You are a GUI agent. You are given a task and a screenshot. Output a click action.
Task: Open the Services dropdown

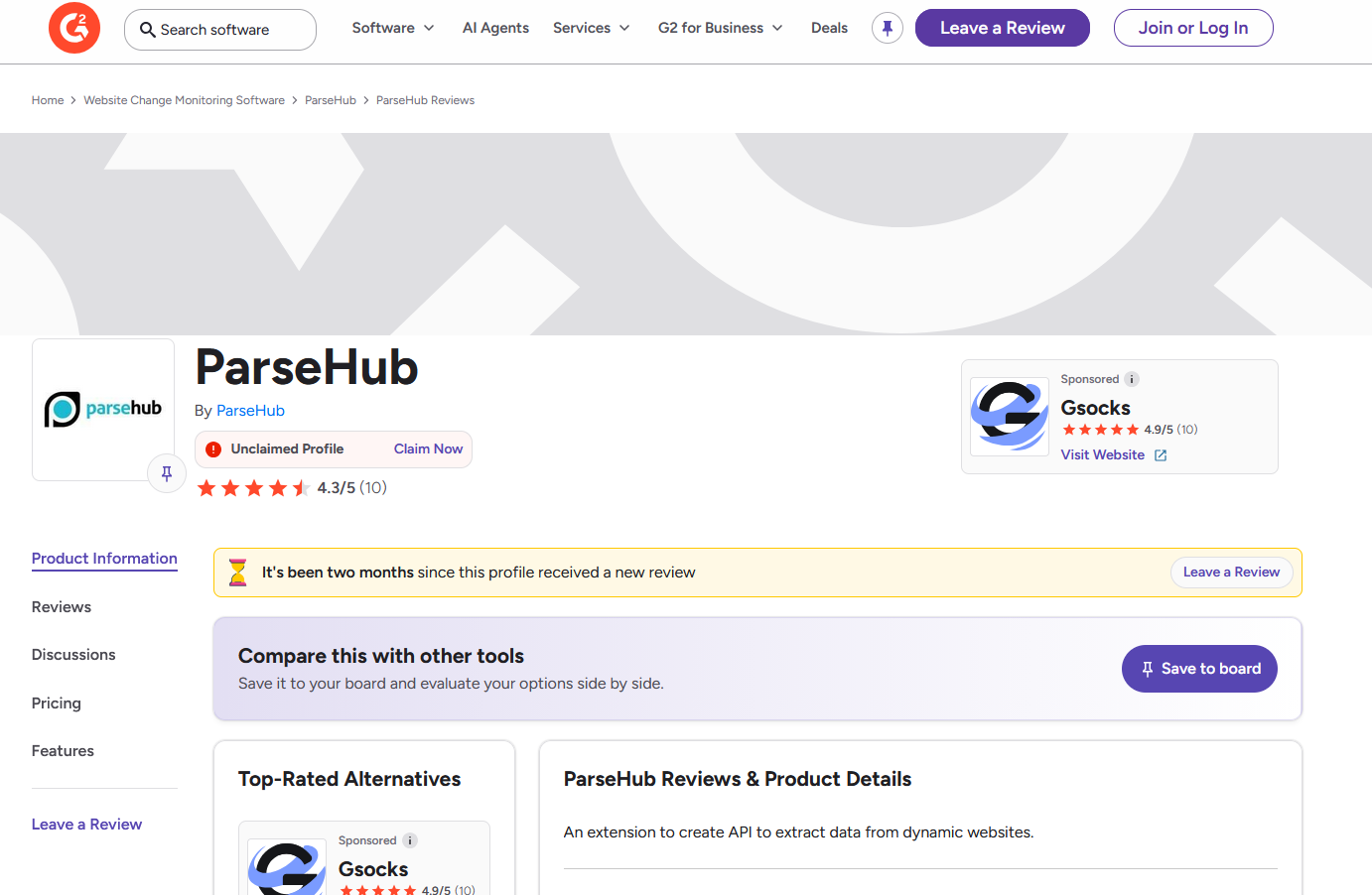click(591, 28)
